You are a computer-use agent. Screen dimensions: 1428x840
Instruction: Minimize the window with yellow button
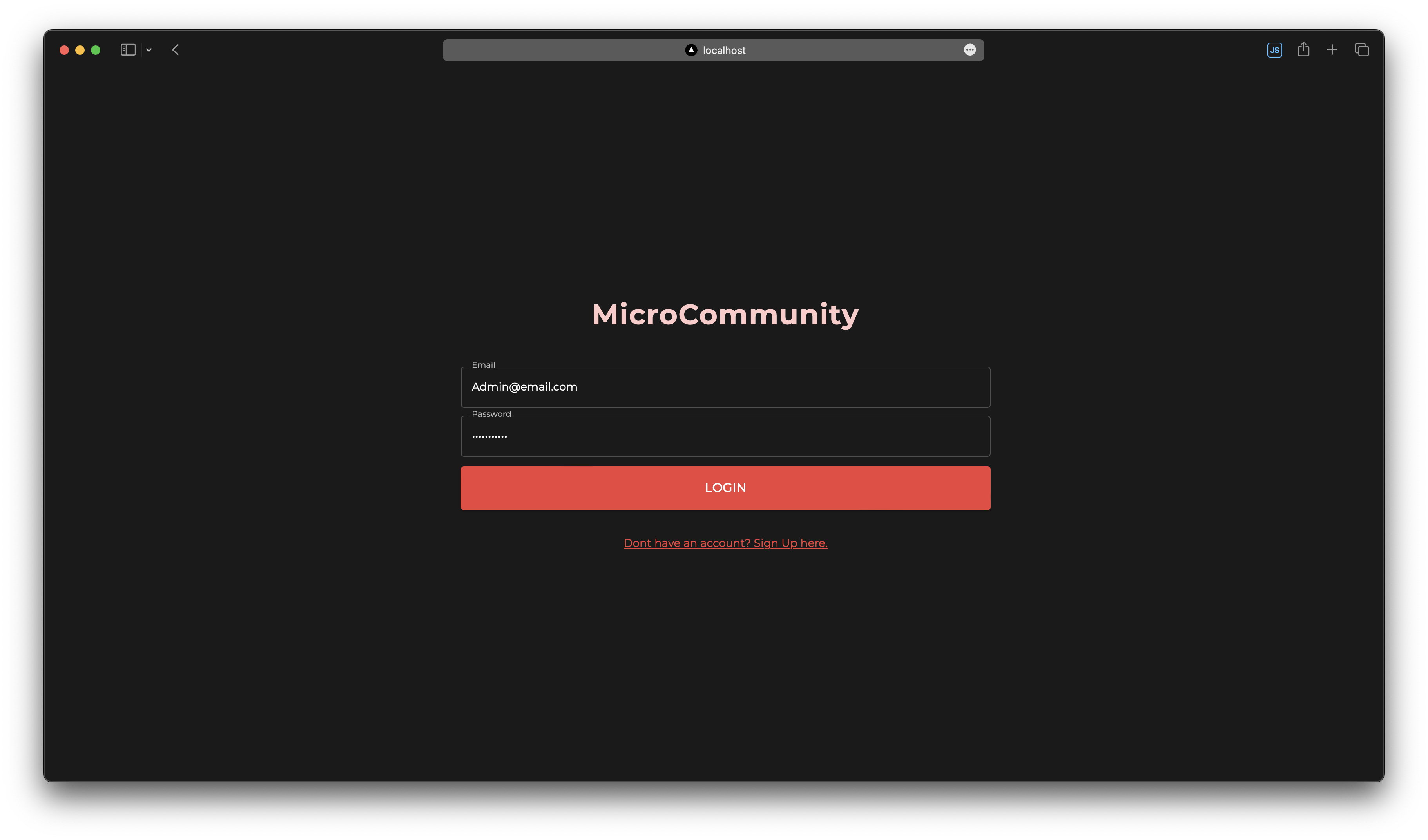(80, 50)
